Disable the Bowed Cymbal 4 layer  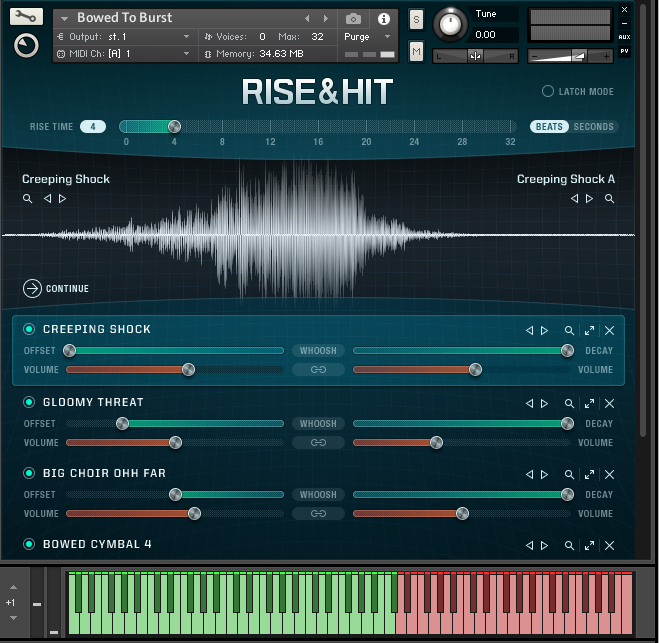pyautogui.click(x=29, y=544)
